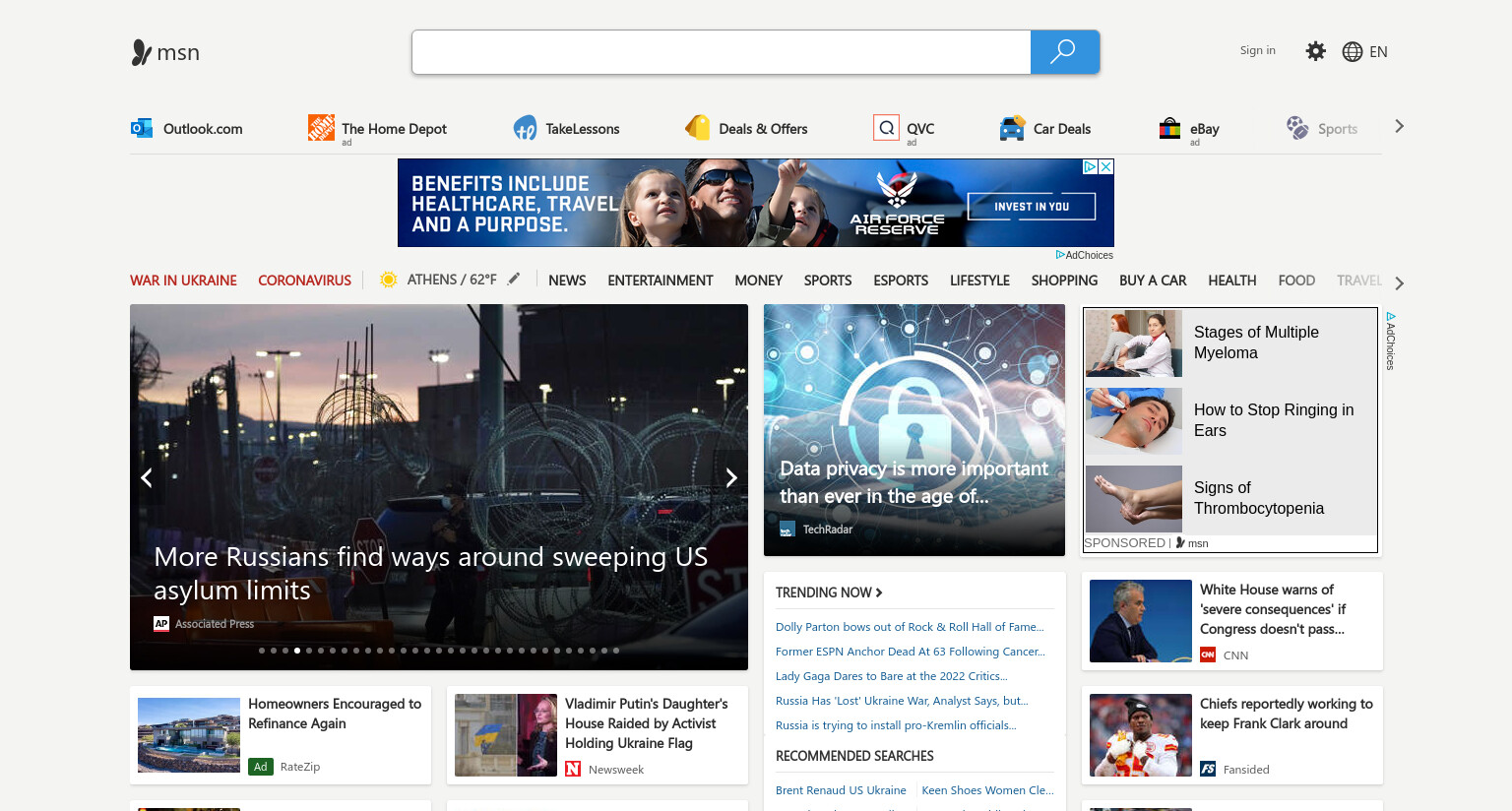The width and height of the screenshot is (1512, 811).
Task: Open the WAR IN UKRAINE tab
Action: point(183,281)
